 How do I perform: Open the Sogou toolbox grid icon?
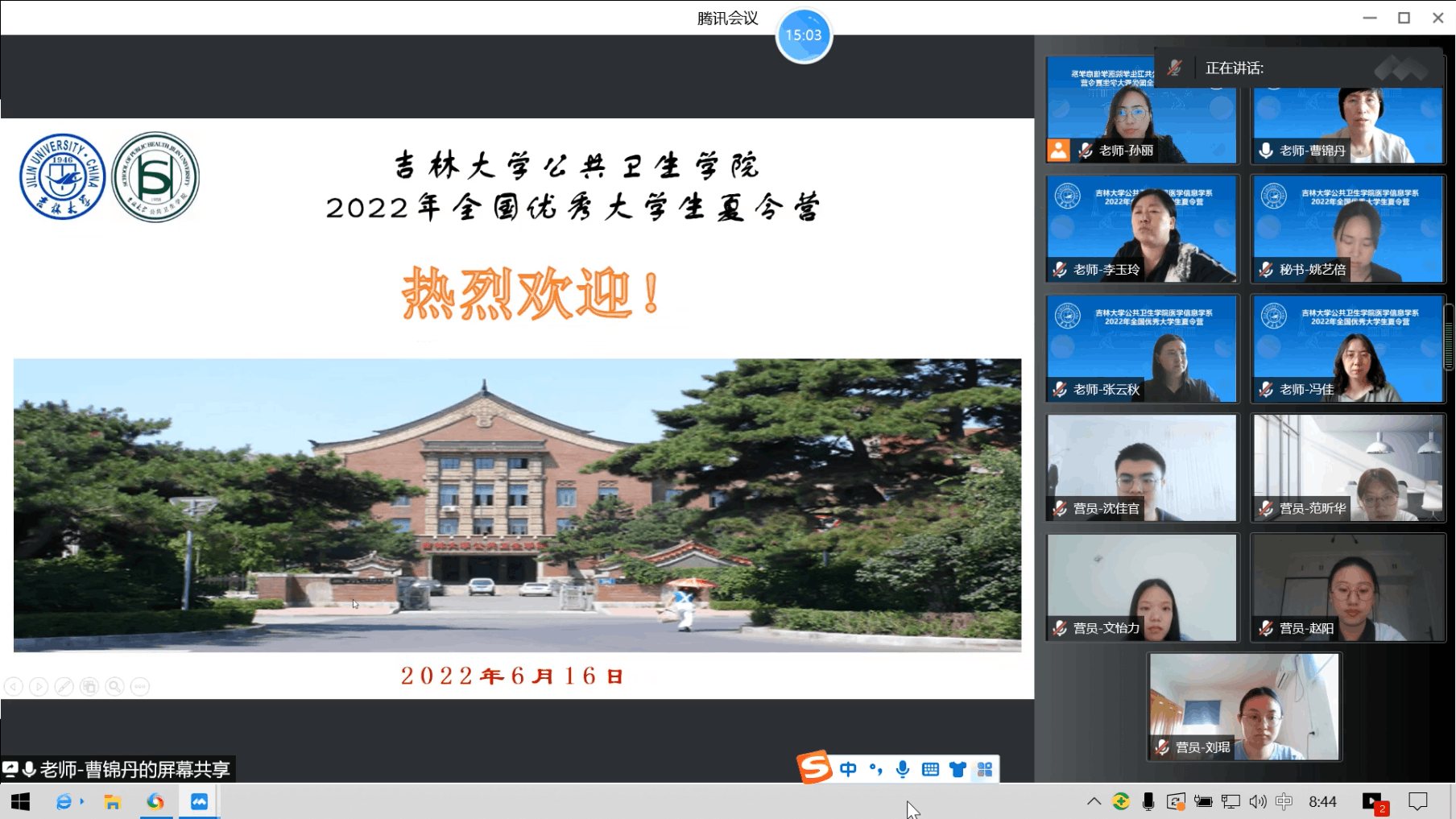point(984,769)
